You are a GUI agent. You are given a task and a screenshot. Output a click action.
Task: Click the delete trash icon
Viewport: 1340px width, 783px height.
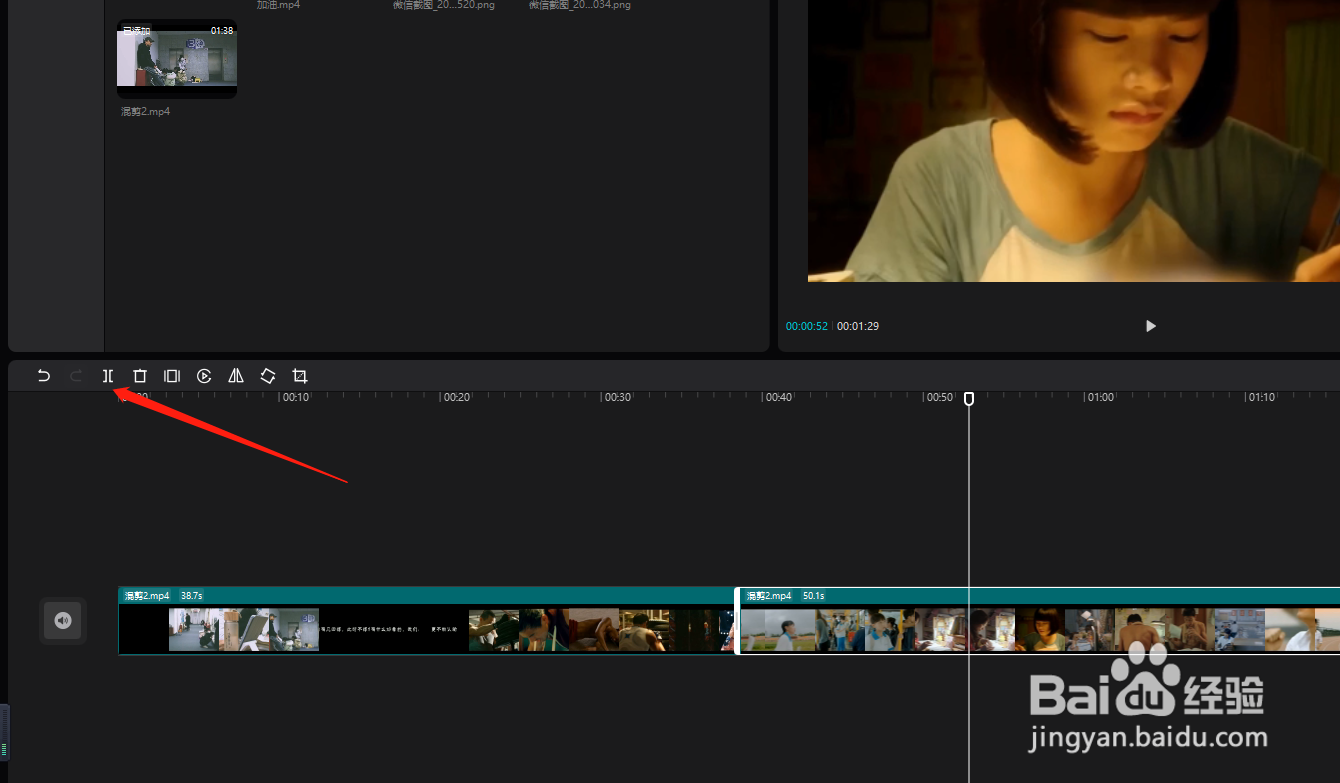140,376
